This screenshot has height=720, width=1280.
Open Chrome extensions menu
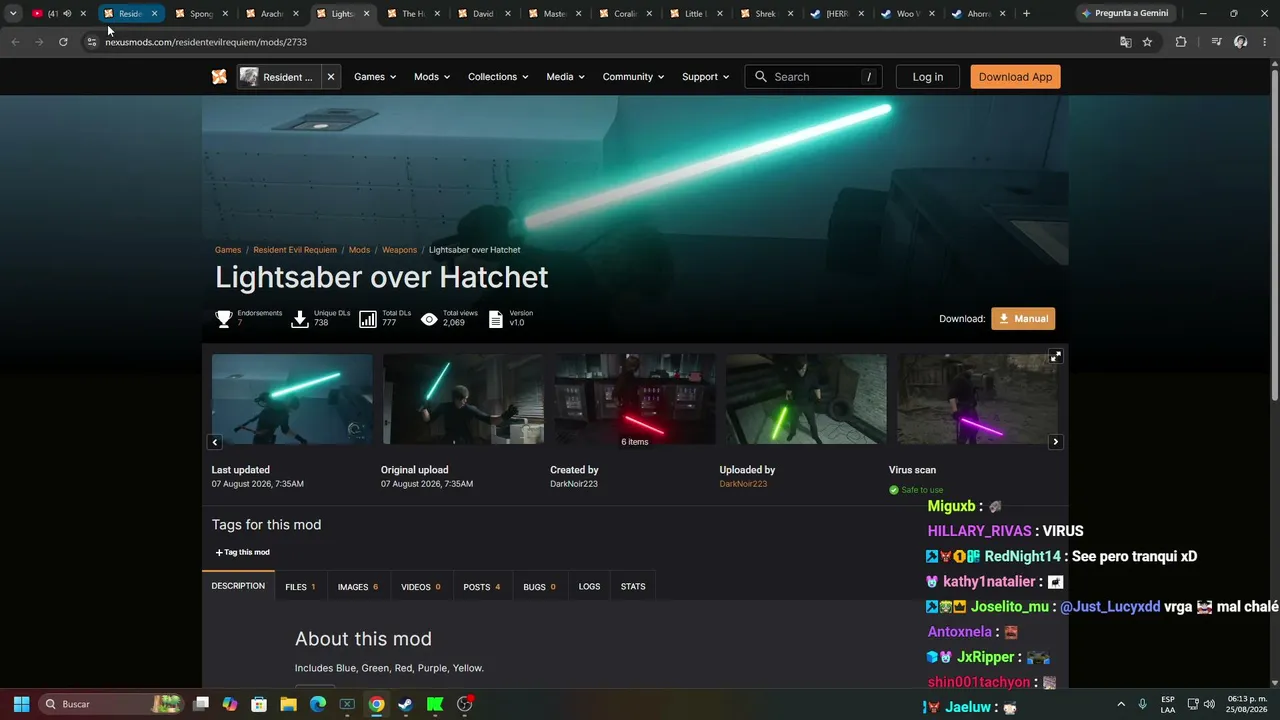coord(1181,42)
